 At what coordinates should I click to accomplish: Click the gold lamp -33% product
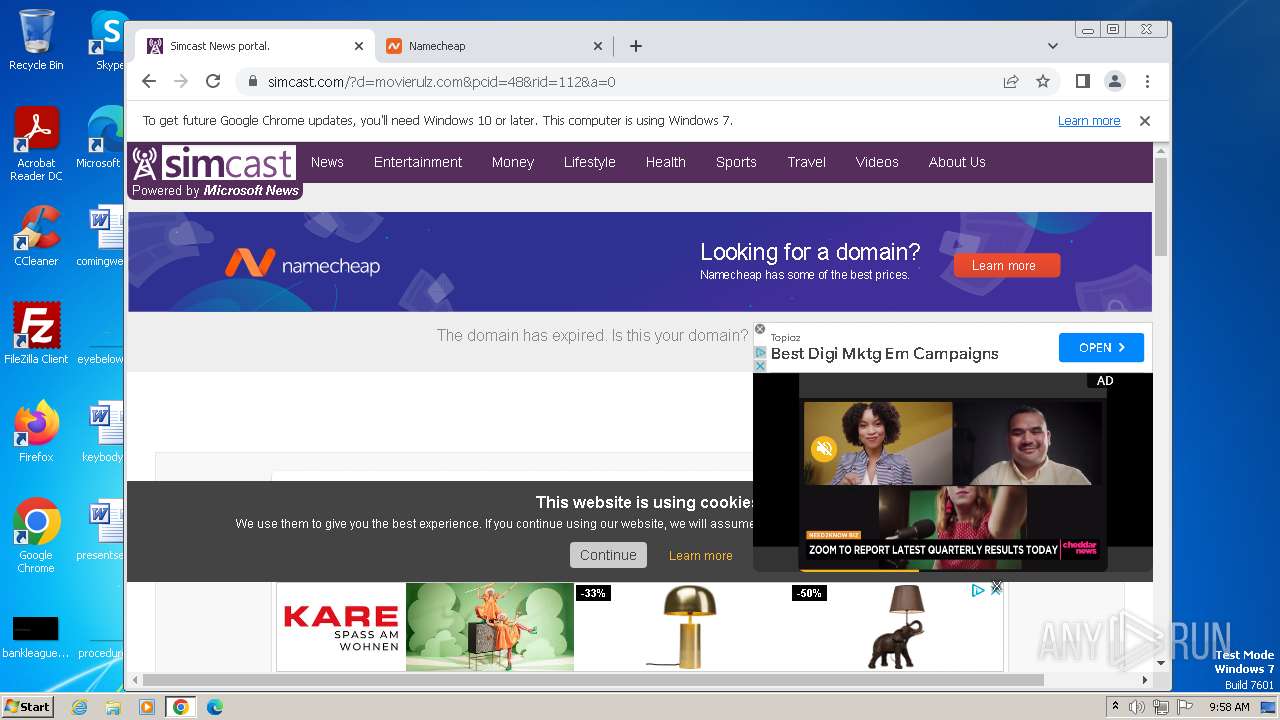click(x=682, y=627)
